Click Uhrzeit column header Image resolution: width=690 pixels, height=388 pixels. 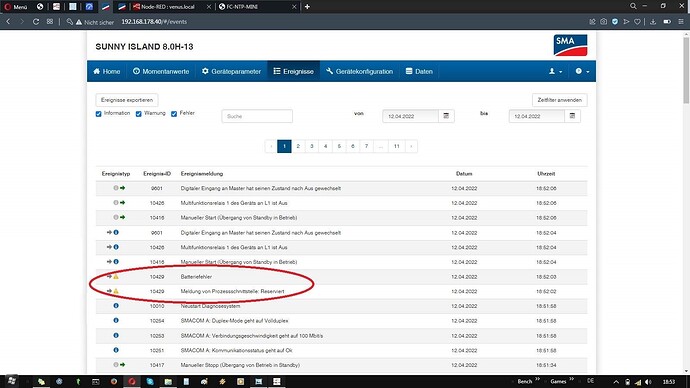point(546,174)
